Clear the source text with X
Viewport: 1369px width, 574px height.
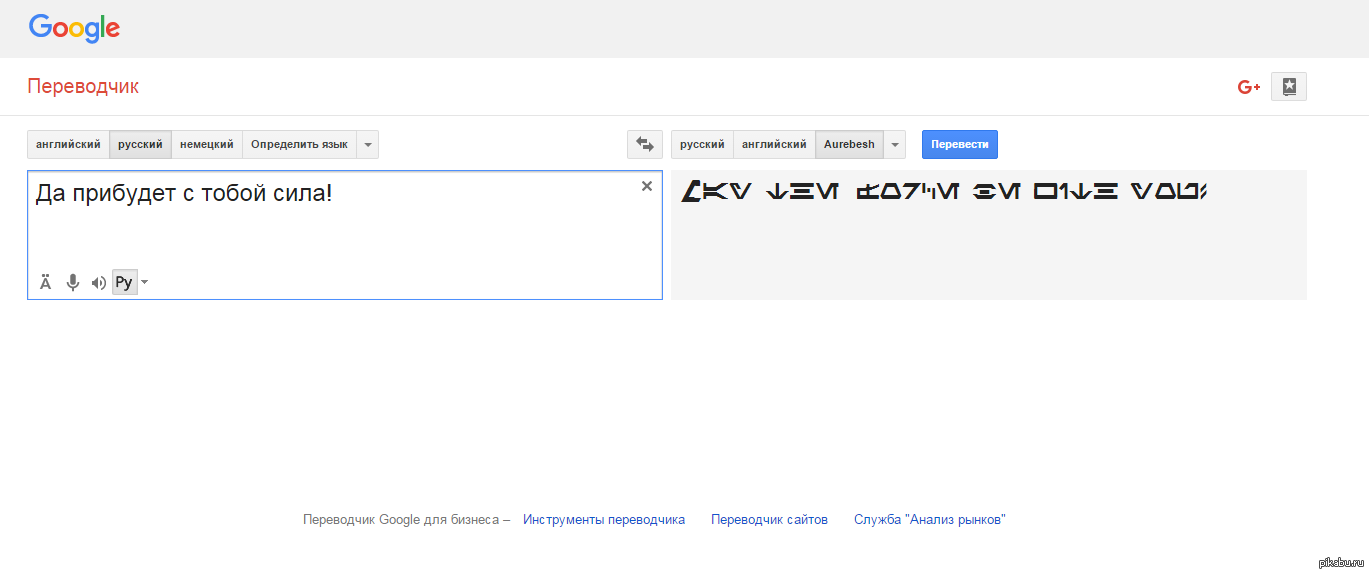coord(646,186)
